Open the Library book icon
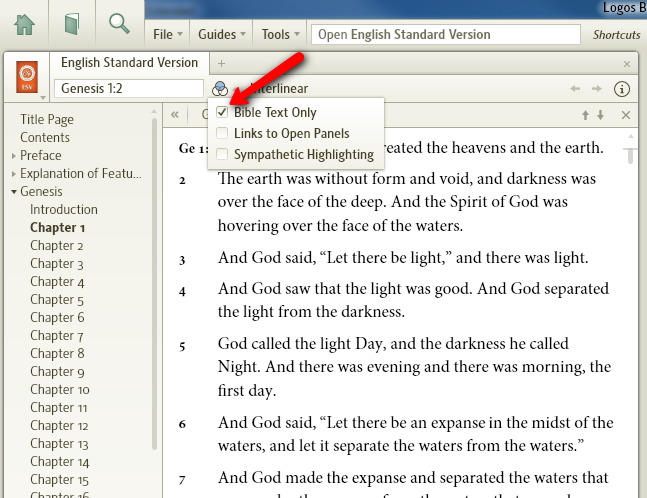 tap(72, 24)
